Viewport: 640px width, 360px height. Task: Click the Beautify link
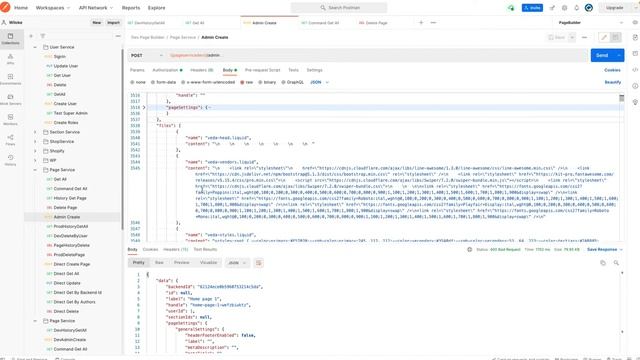click(x=613, y=82)
